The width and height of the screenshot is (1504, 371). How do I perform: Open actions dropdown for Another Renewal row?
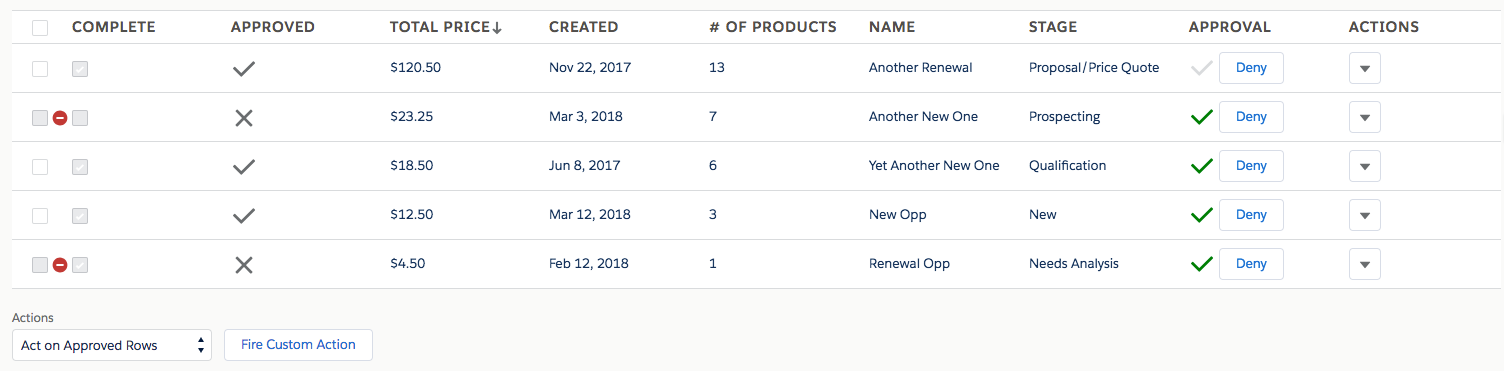(x=1365, y=69)
